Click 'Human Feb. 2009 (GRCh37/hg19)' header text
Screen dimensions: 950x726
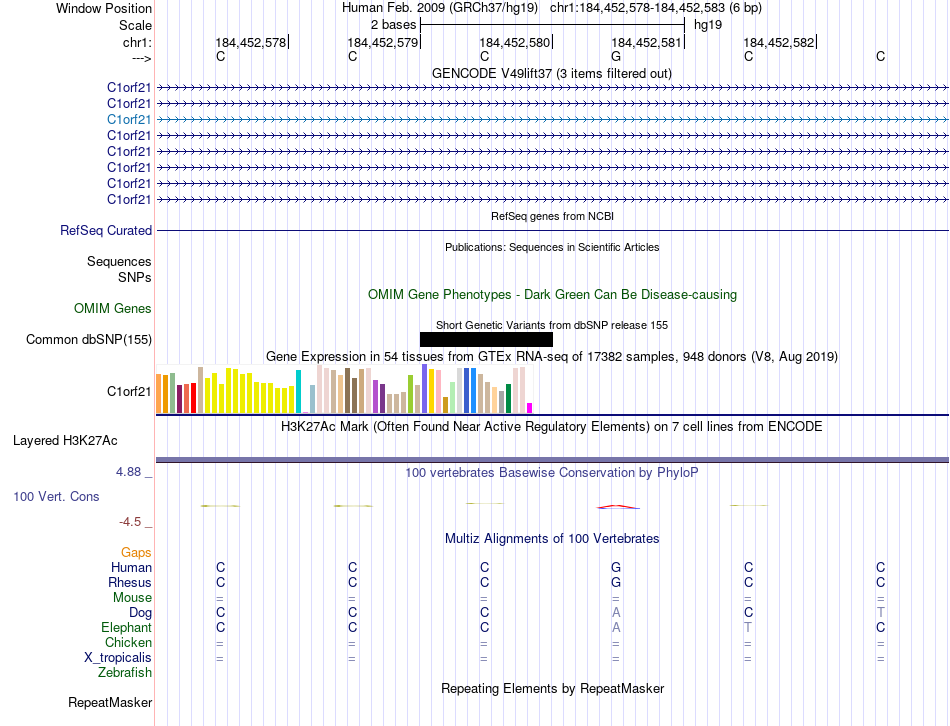tap(440, 8)
